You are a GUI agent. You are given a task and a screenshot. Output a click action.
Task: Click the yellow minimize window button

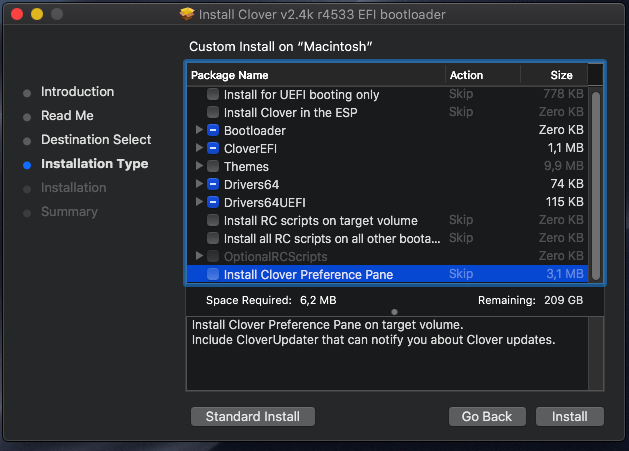[37, 14]
